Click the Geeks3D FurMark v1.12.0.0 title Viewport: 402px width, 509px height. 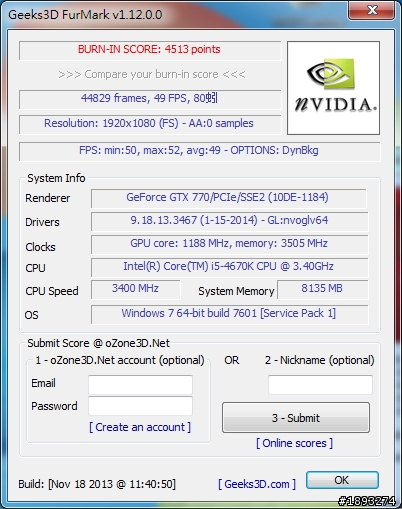[85, 15]
